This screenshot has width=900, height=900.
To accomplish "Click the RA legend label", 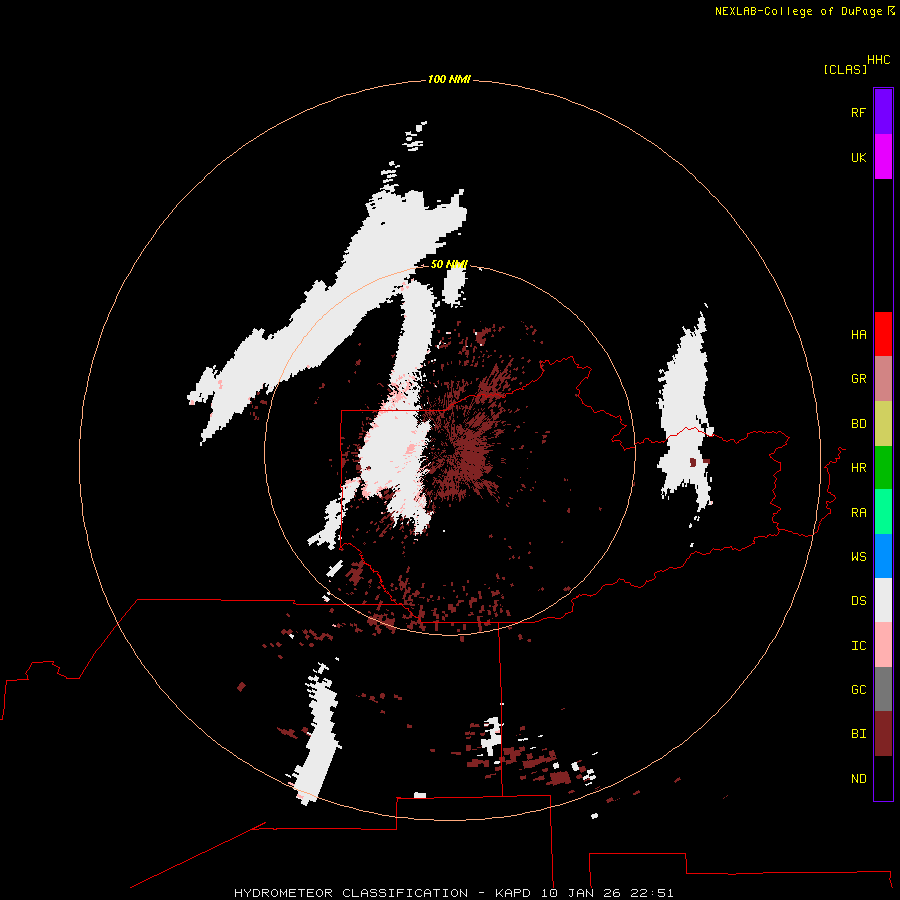I will (859, 513).
